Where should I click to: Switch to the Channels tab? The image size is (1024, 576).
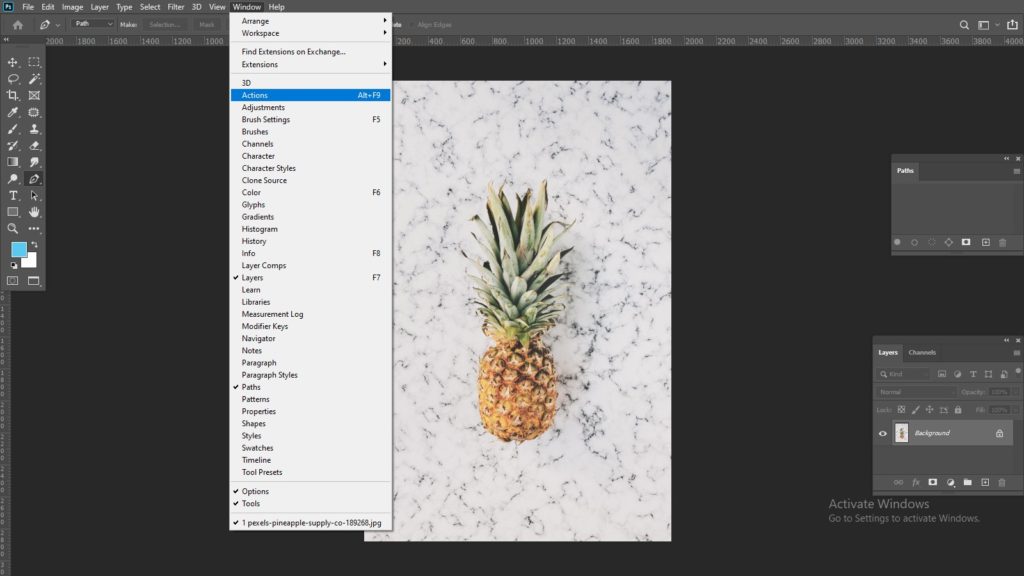pyautogui.click(x=921, y=353)
